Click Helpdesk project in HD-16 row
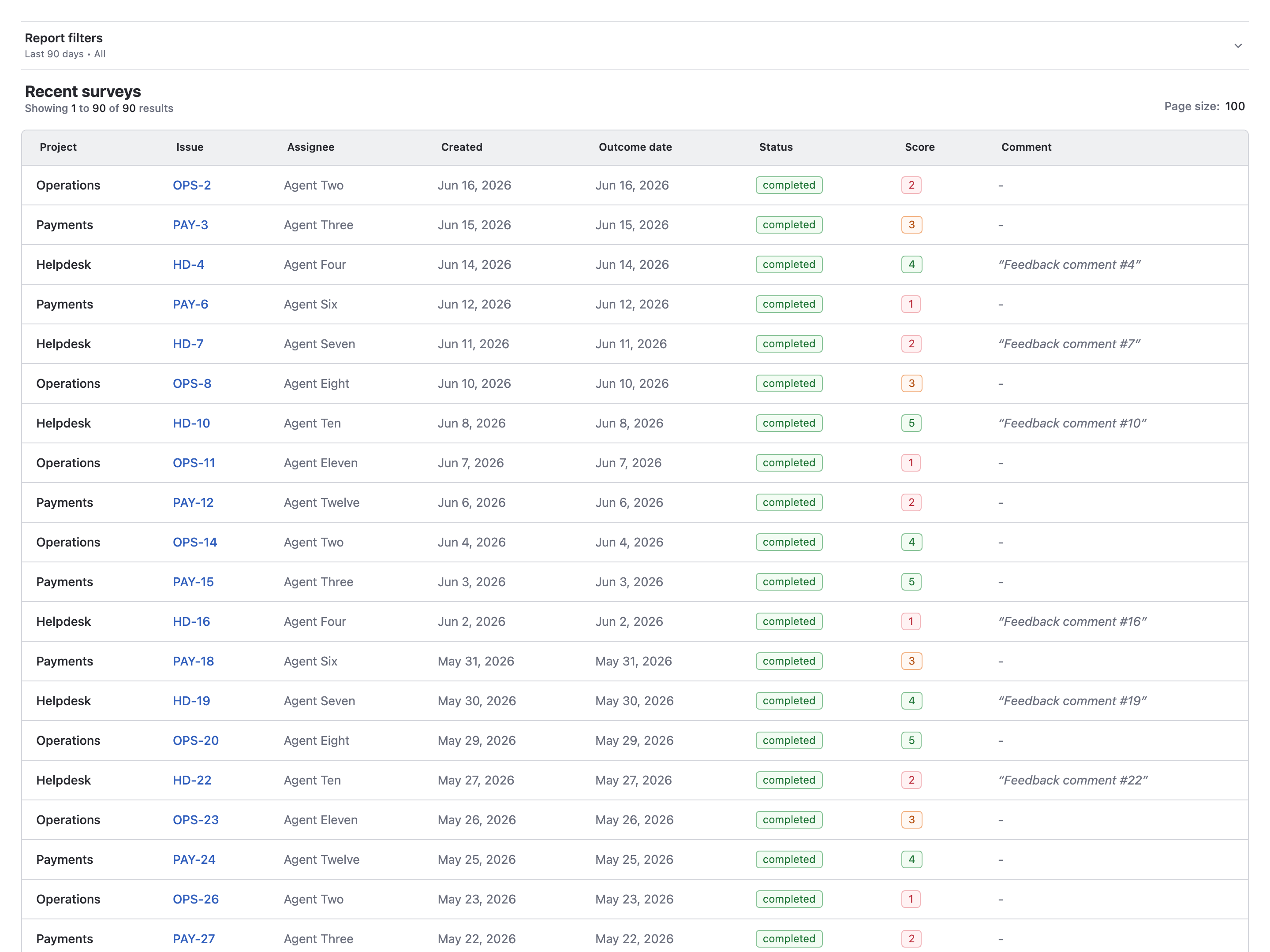Screen dimensions: 1270x952 [x=63, y=621]
